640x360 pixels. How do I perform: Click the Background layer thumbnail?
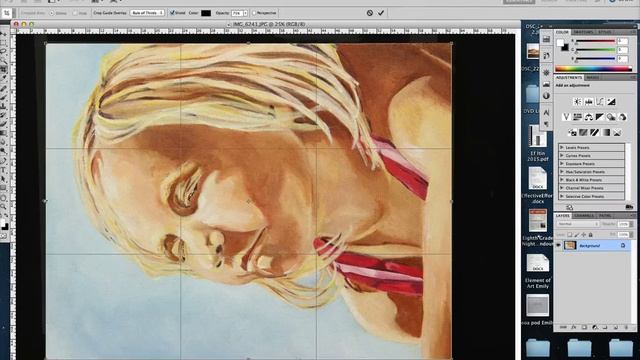[x=570, y=245]
